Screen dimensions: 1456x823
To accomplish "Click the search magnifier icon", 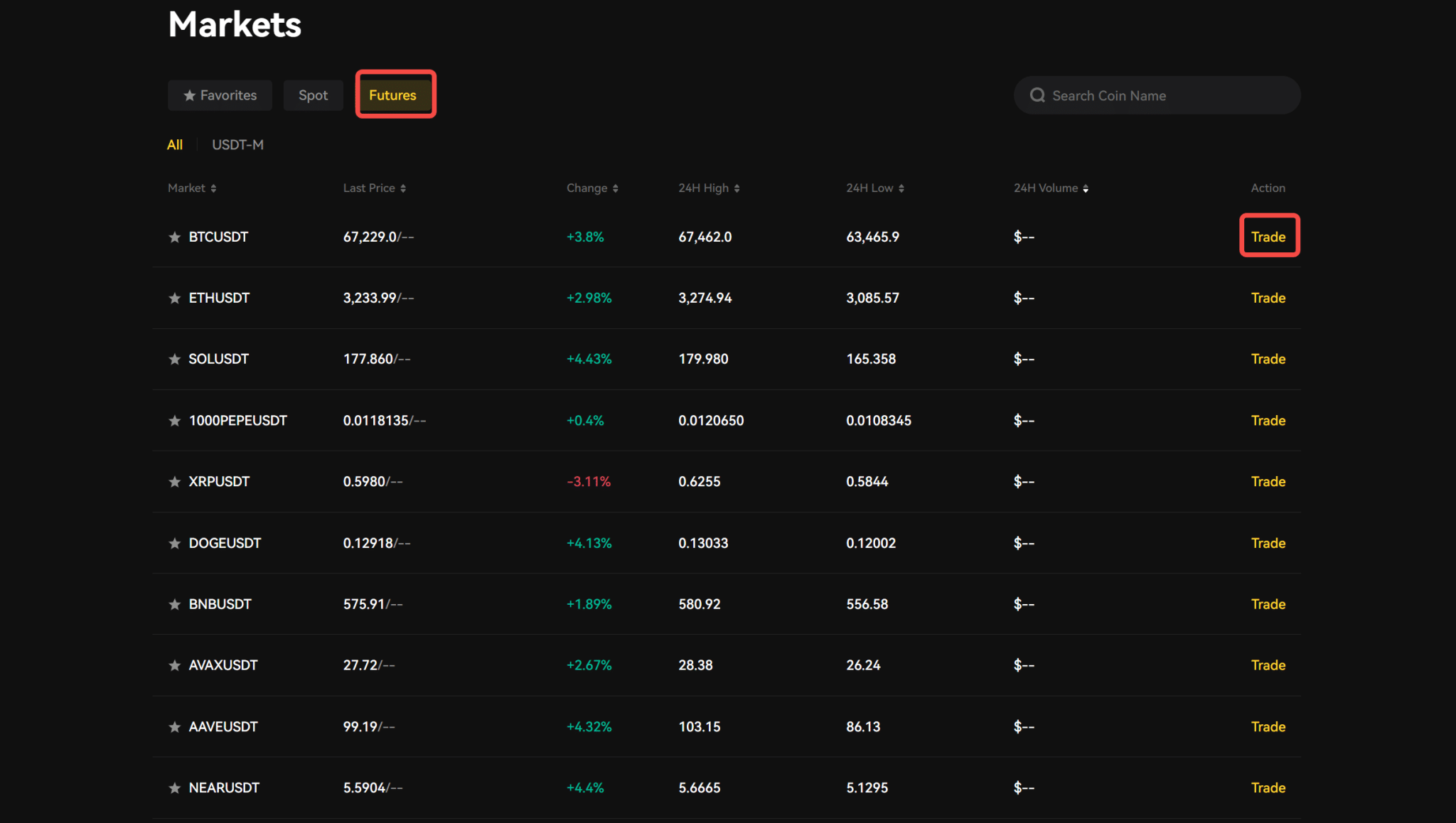I will click(1037, 95).
